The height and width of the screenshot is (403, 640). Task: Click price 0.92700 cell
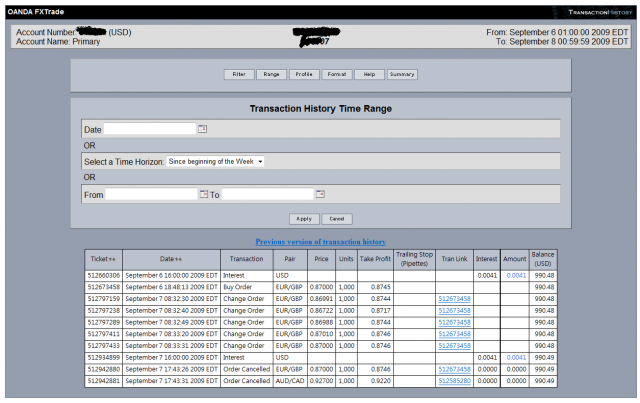coord(321,381)
